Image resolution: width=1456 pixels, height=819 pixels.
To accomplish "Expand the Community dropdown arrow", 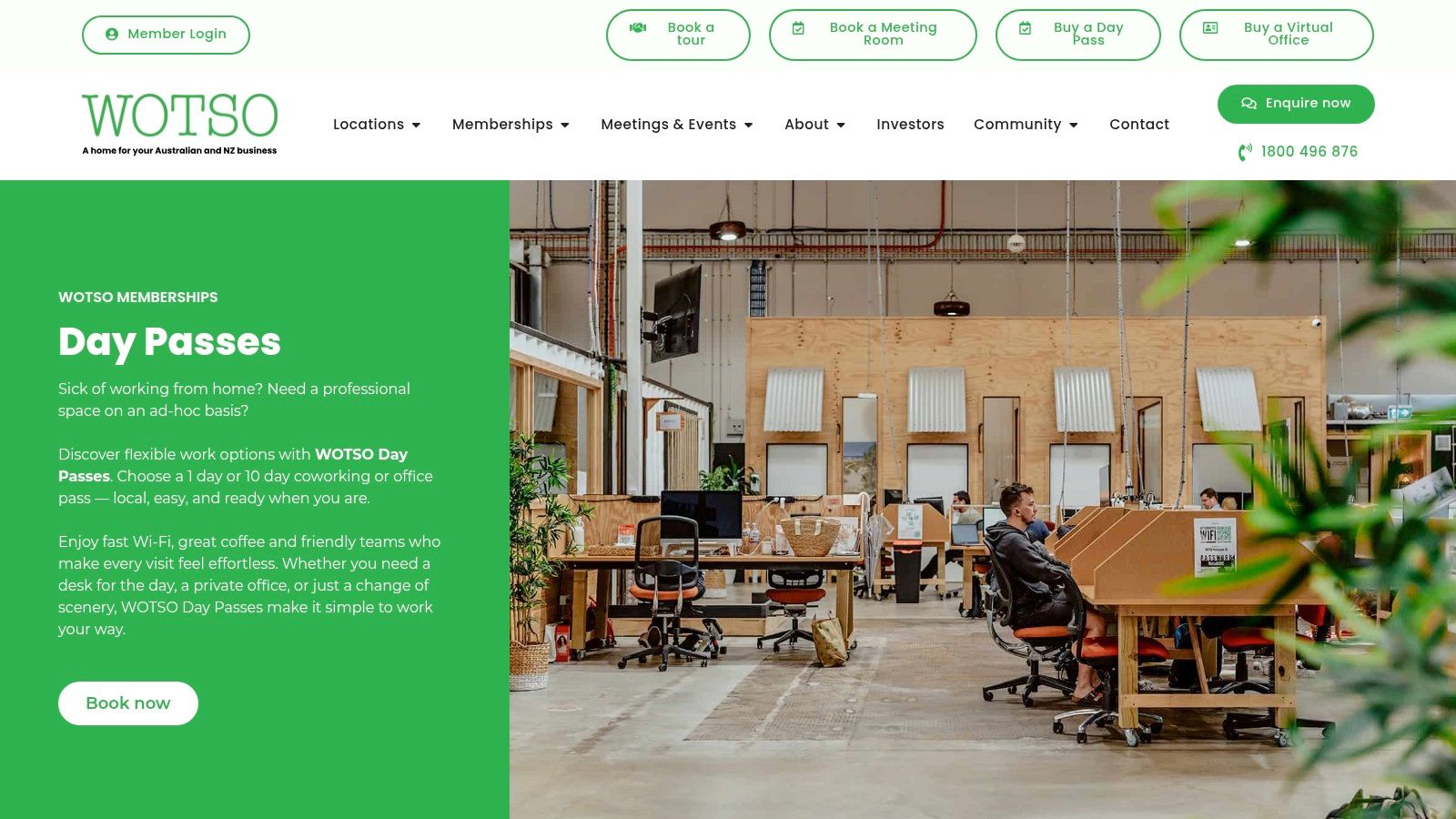I will (x=1074, y=126).
